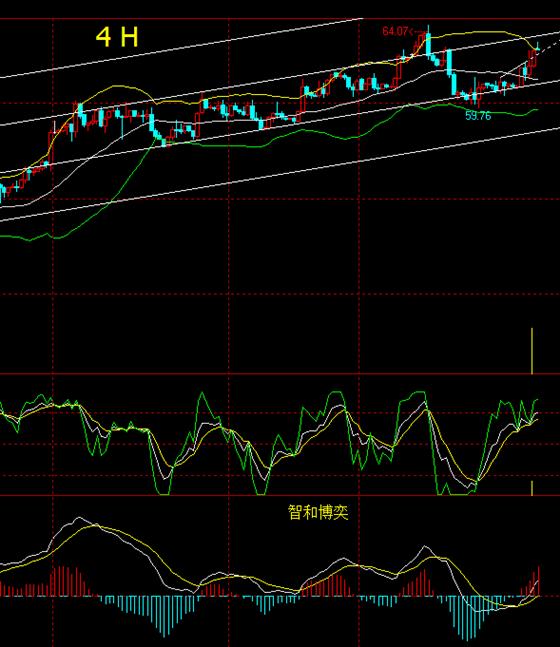
Task: Click the 智和博奕 watermark text
Action: [x=318, y=512]
